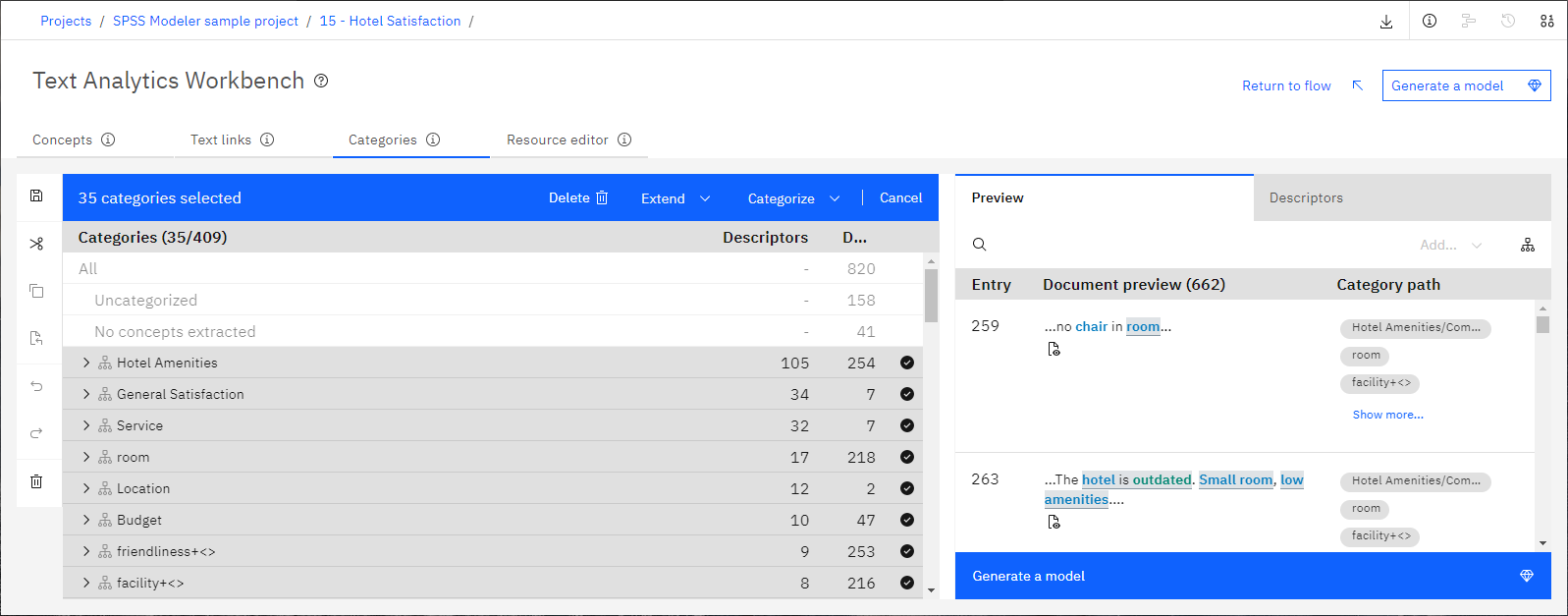Go to Projects breadcrumb link
The width and height of the screenshot is (1568, 616).
(66, 21)
